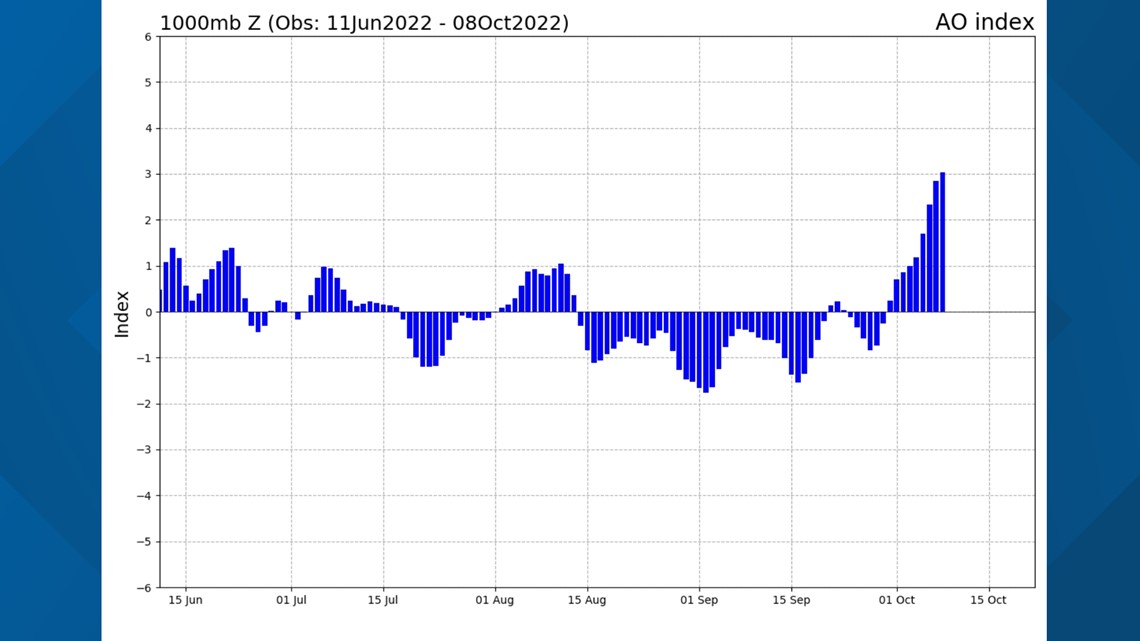Click the tallest blue bar peaking above 3
Viewport: 1140px width, 641px height.
pos(942,242)
